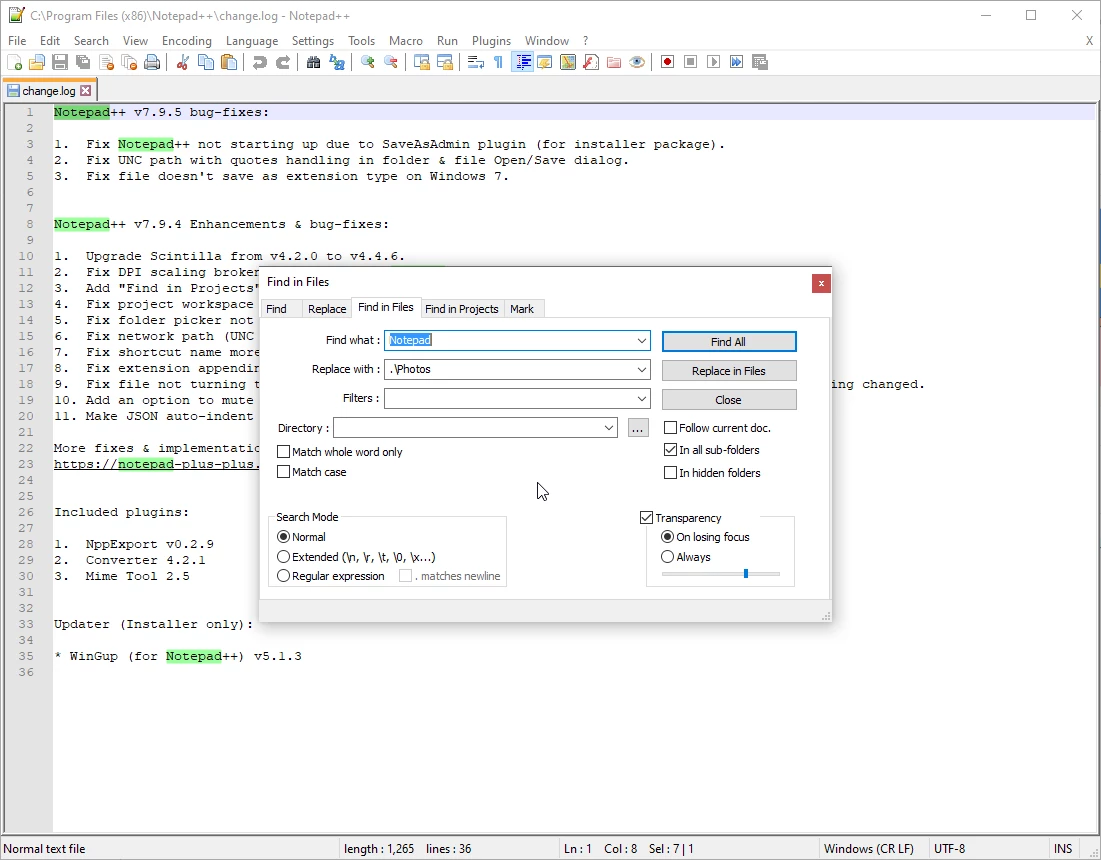Click the Copy toolbar icon
This screenshot has width=1101, height=860.
point(206,62)
